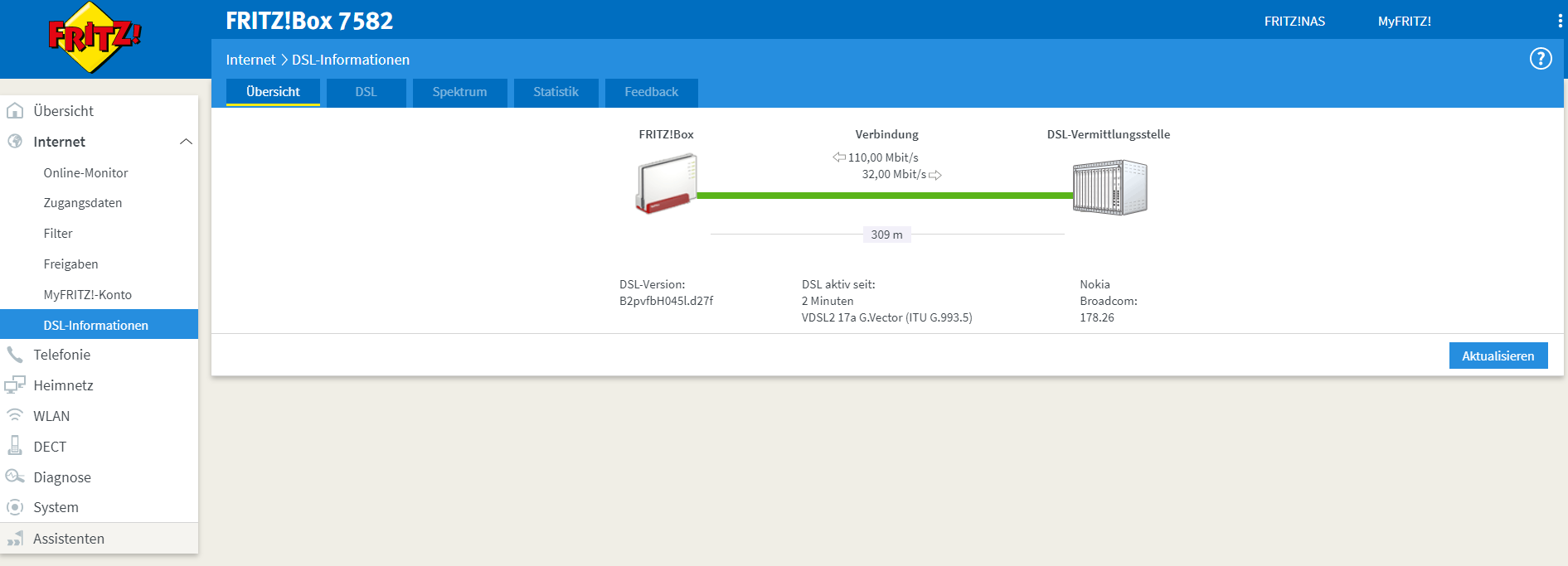Open the Spektrum tab
The image size is (1568, 566).
click(x=459, y=92)
